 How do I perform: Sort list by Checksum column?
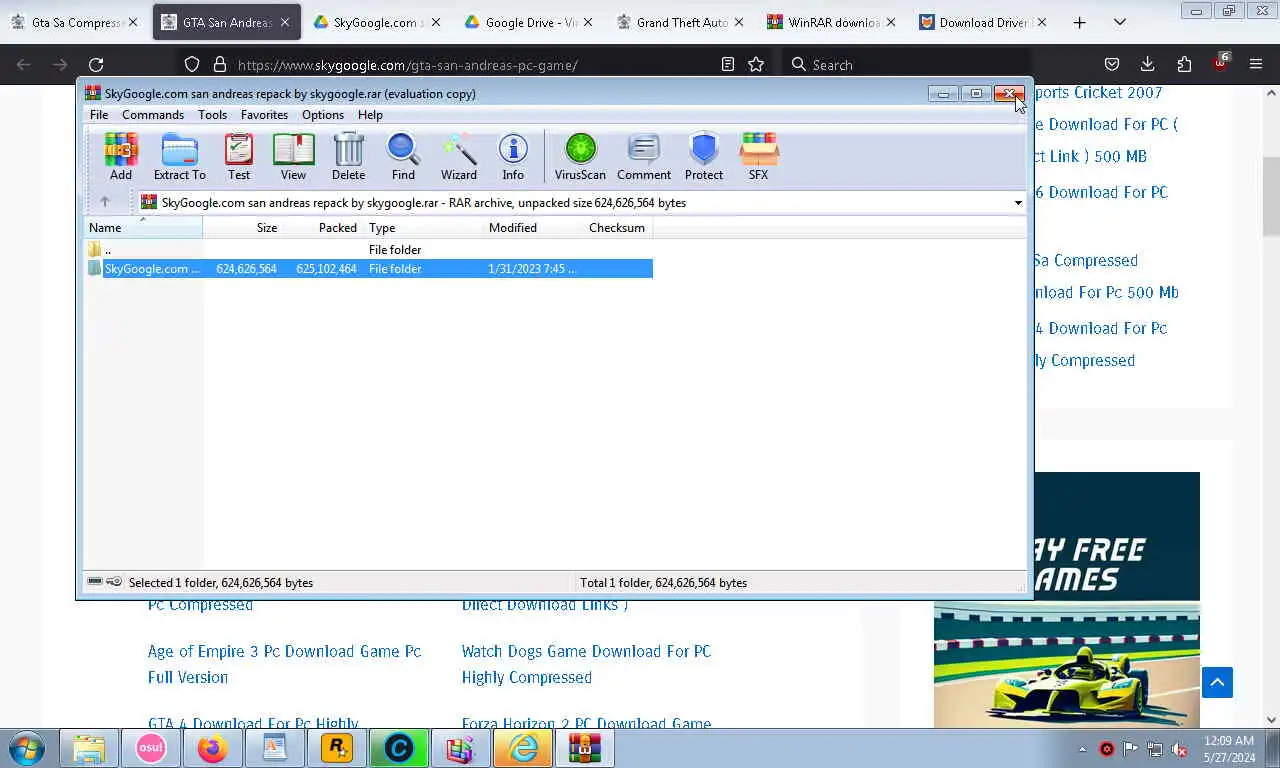tap(618, 228)
